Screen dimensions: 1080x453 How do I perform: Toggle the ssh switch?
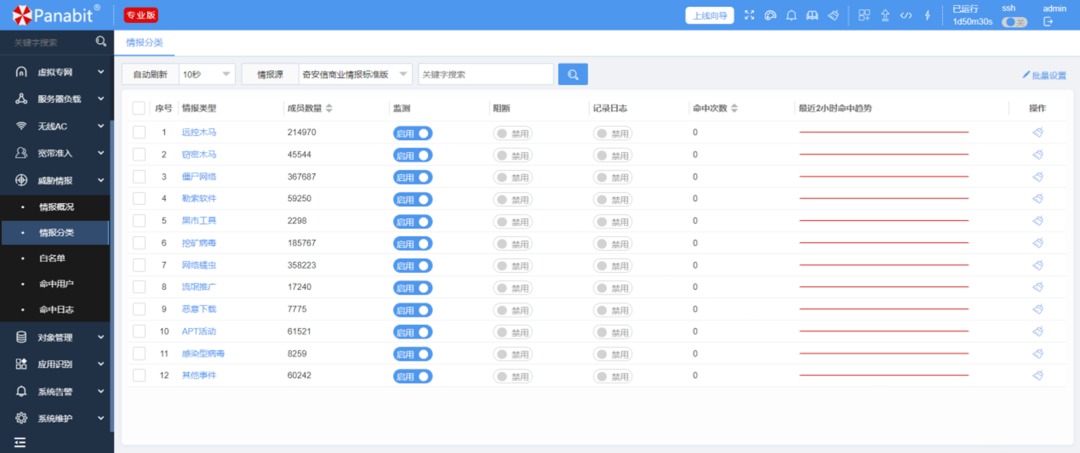(x=1014, y=22)
